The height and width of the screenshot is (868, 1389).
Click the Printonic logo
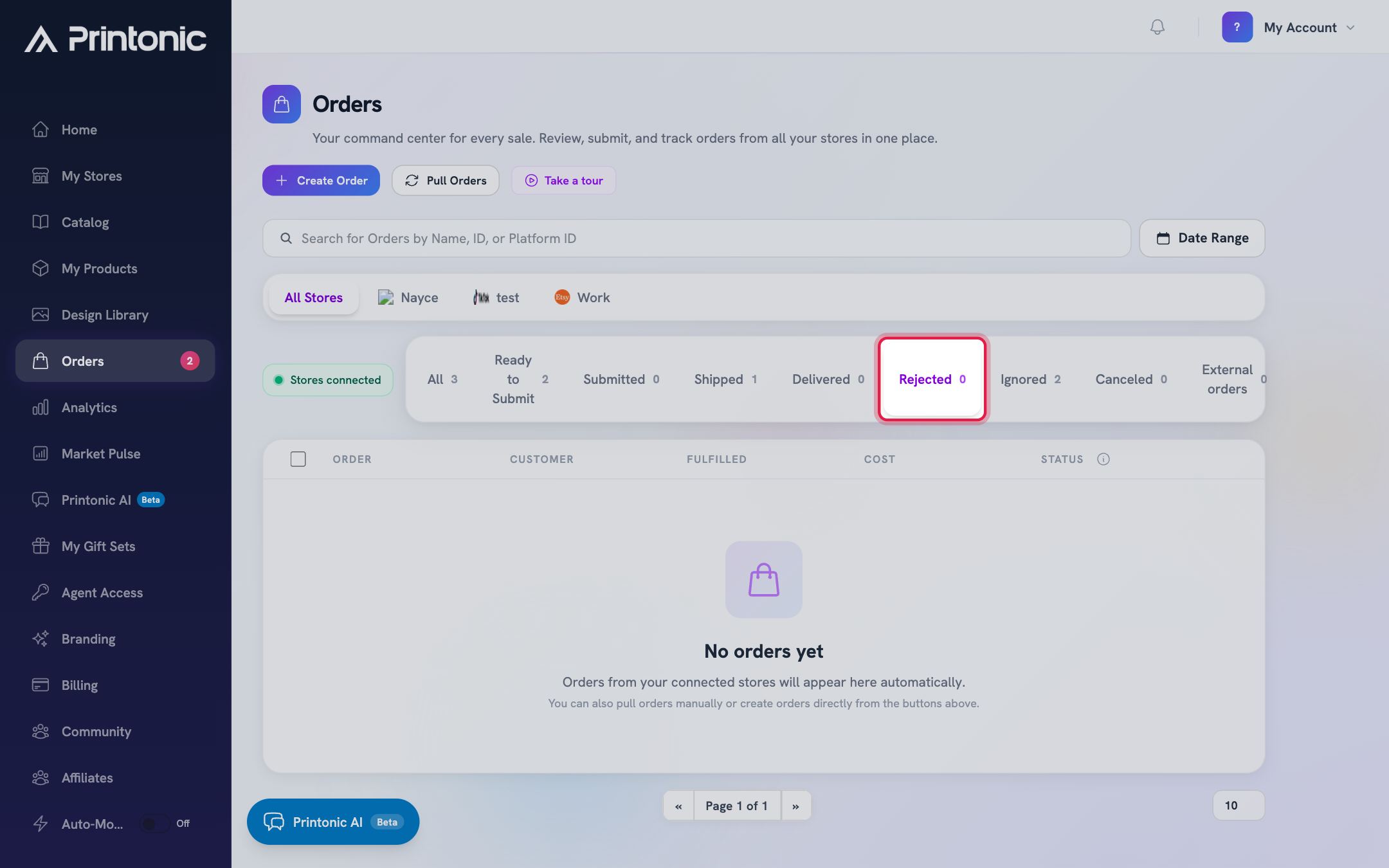pos(116,39)
